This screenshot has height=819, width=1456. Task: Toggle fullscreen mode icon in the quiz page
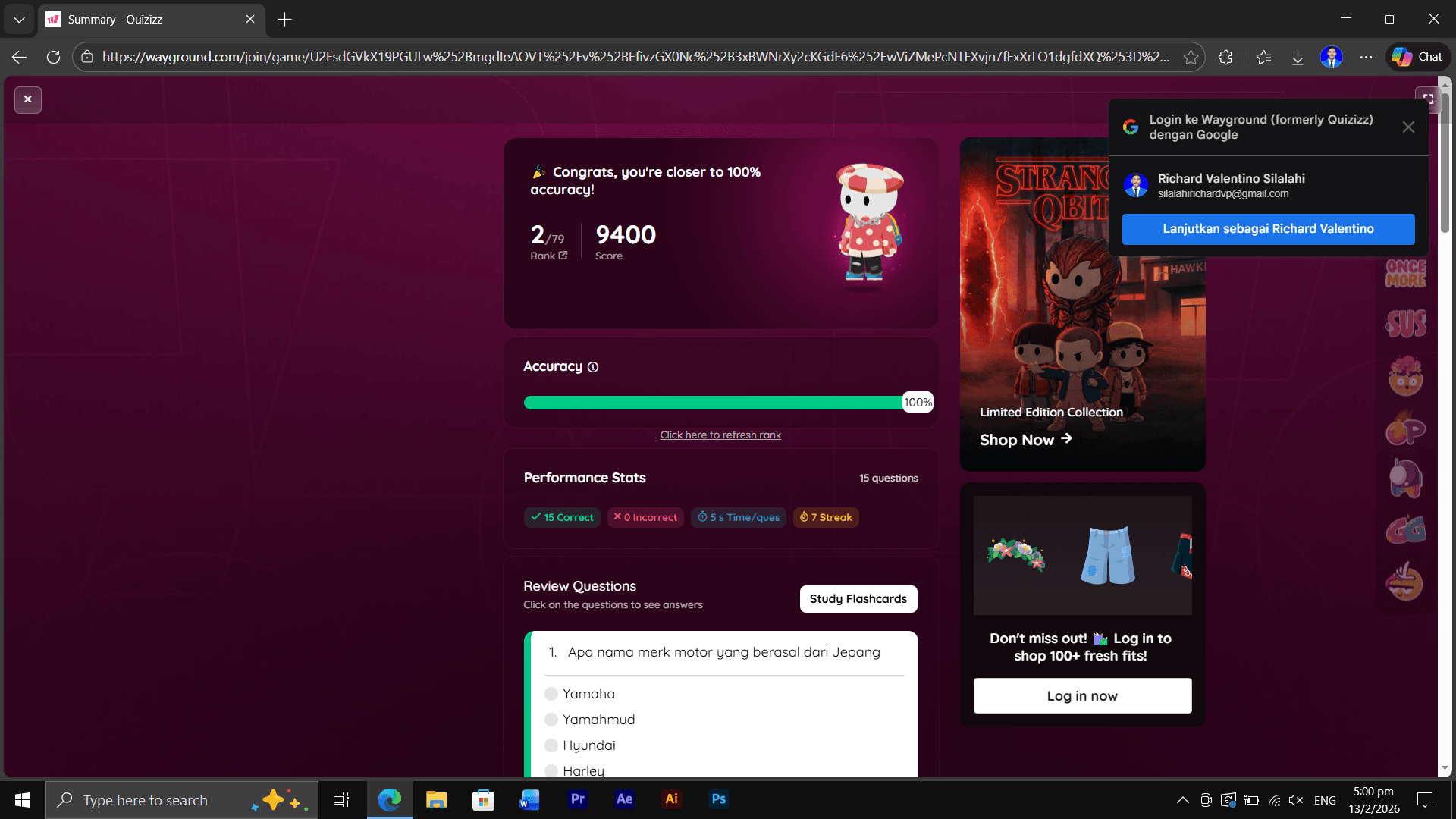point(1427,99)
